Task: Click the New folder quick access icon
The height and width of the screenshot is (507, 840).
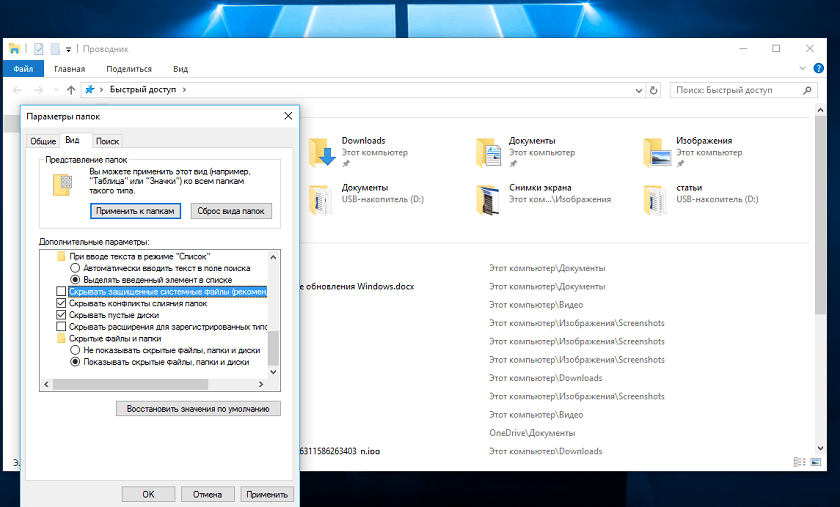Action: [x=55, y=49]
